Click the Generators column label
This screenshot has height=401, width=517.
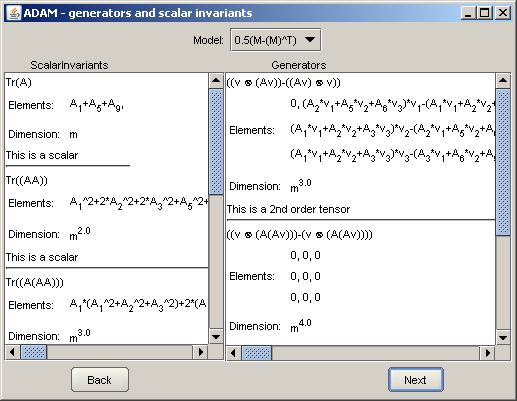coord(299,65)
